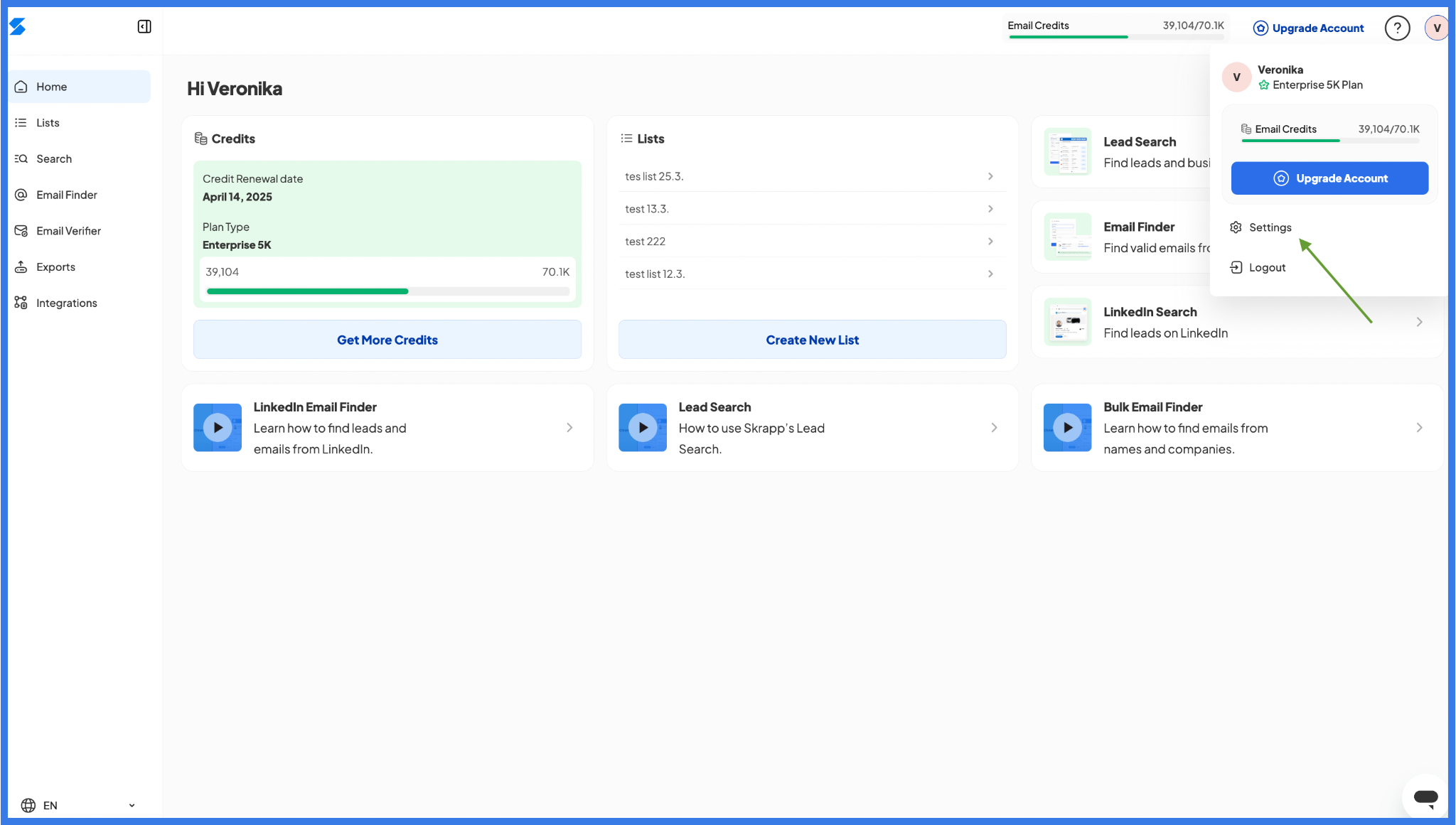Click the Home house icon
Image resolution: width=1456 pixels, height=825 pixels.
21,87
